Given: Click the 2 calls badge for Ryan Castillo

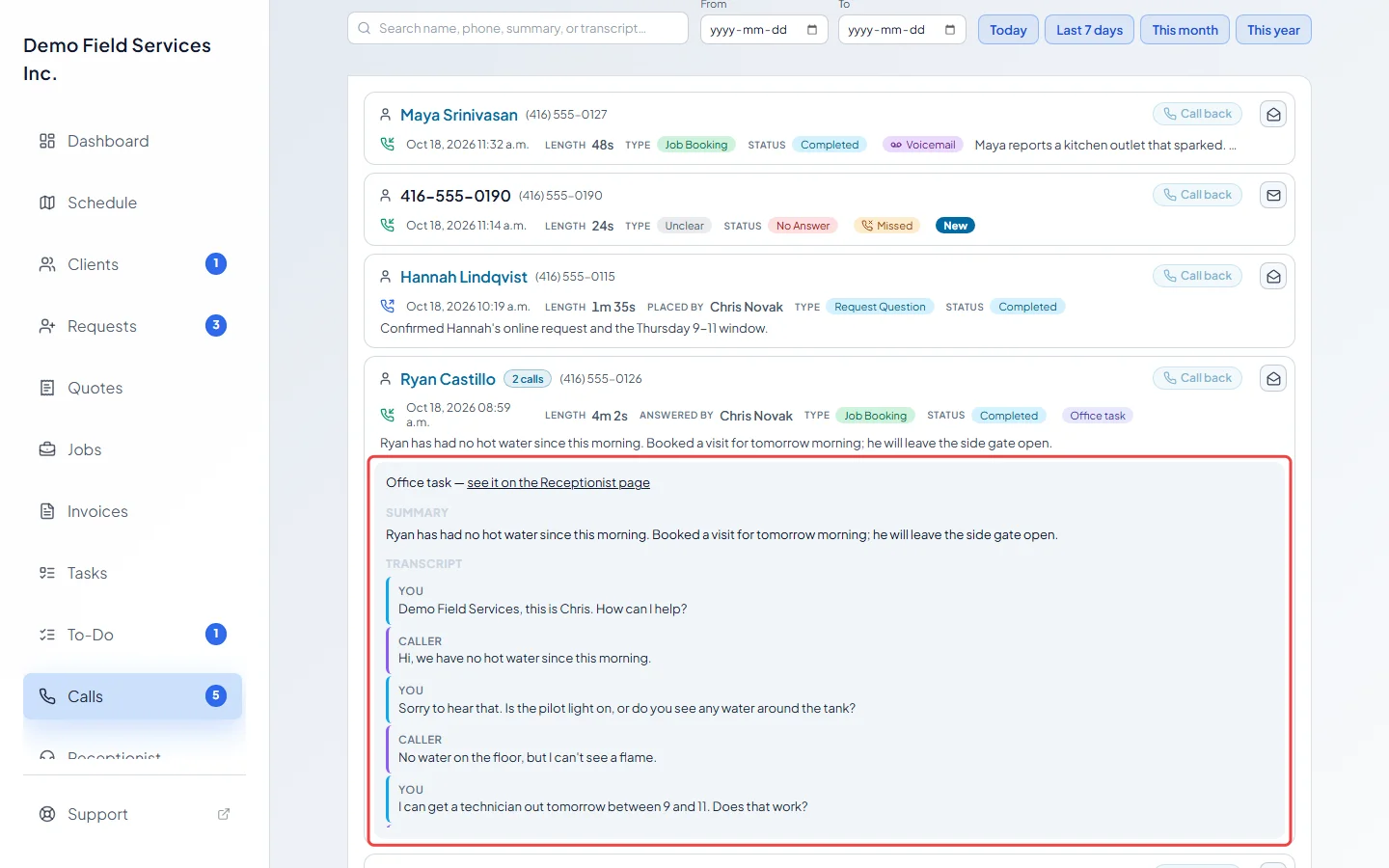Looking at the screenshot, I should tap(528, 379).
